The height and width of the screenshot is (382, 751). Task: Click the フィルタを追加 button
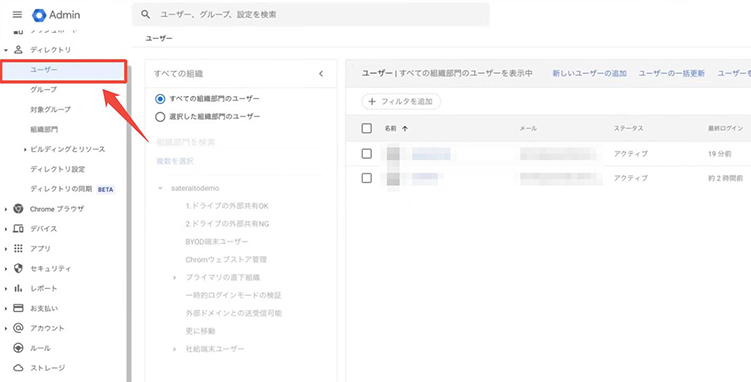click(x=401, y=101)
